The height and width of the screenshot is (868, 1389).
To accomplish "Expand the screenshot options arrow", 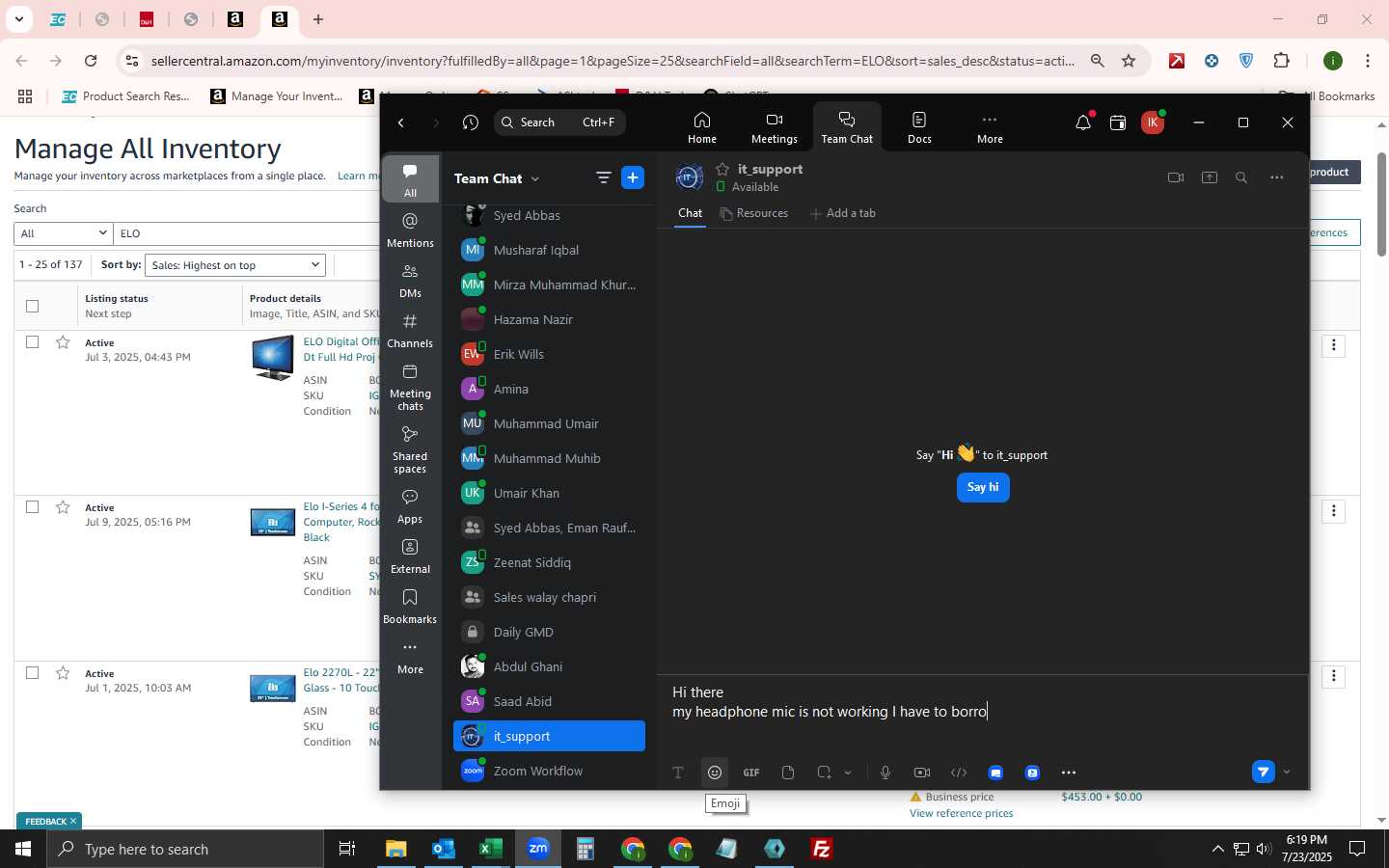I will coord(848,773).
